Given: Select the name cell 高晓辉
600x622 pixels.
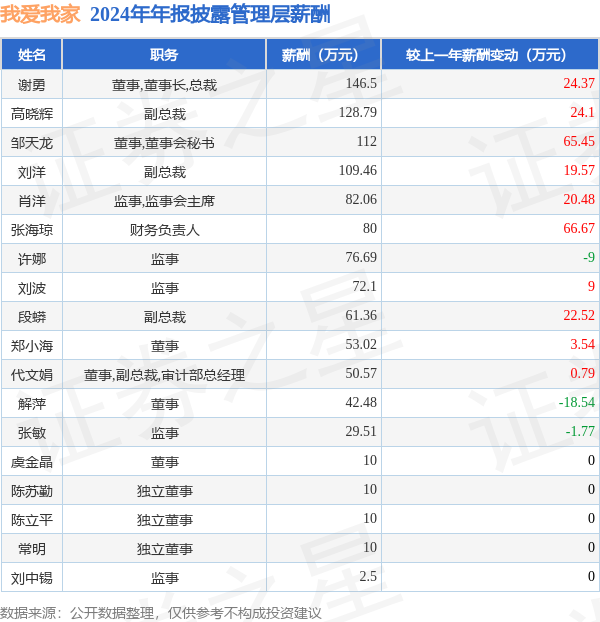Looking at the screenshot, I should coord(32,114).
